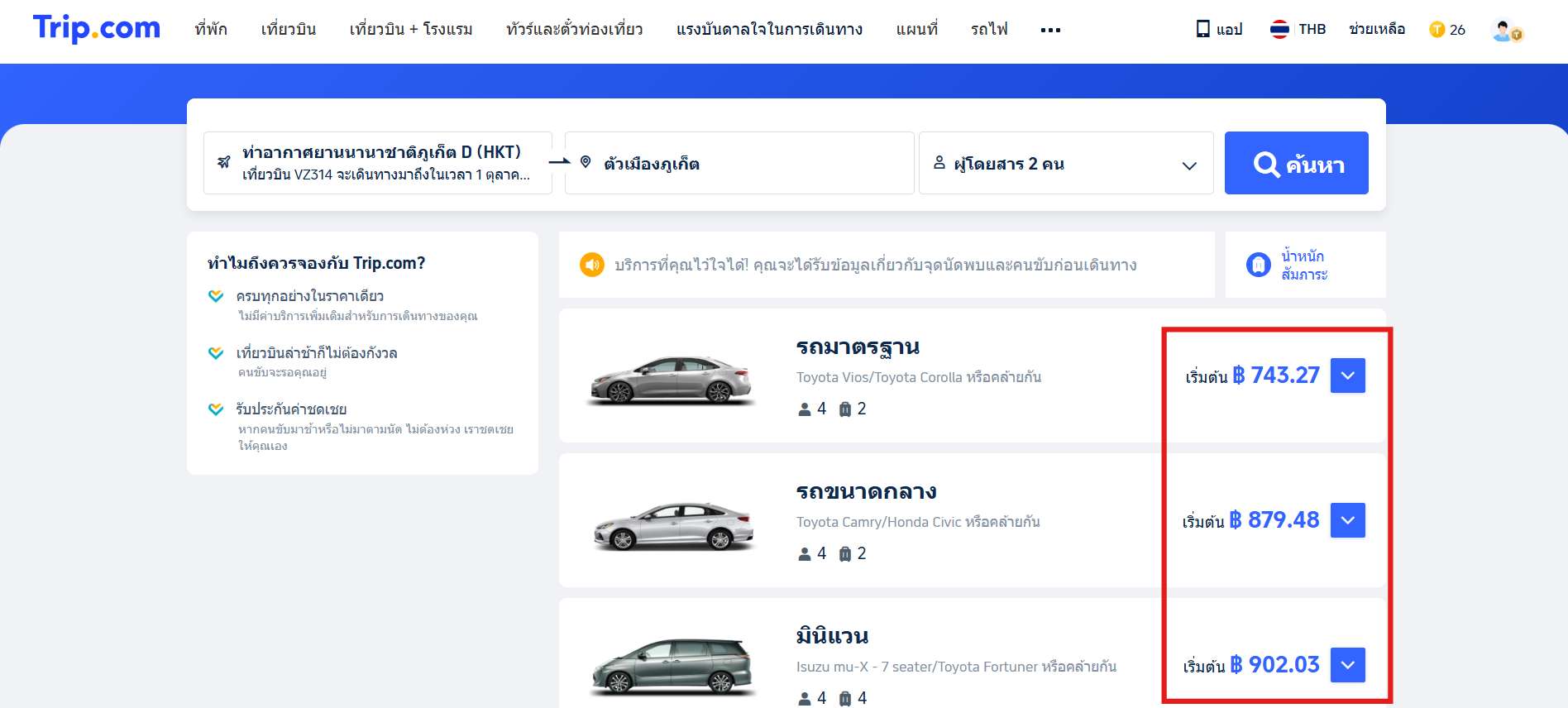
Task: Click the ฿ 902.03 price
Action: point(1274,665)
